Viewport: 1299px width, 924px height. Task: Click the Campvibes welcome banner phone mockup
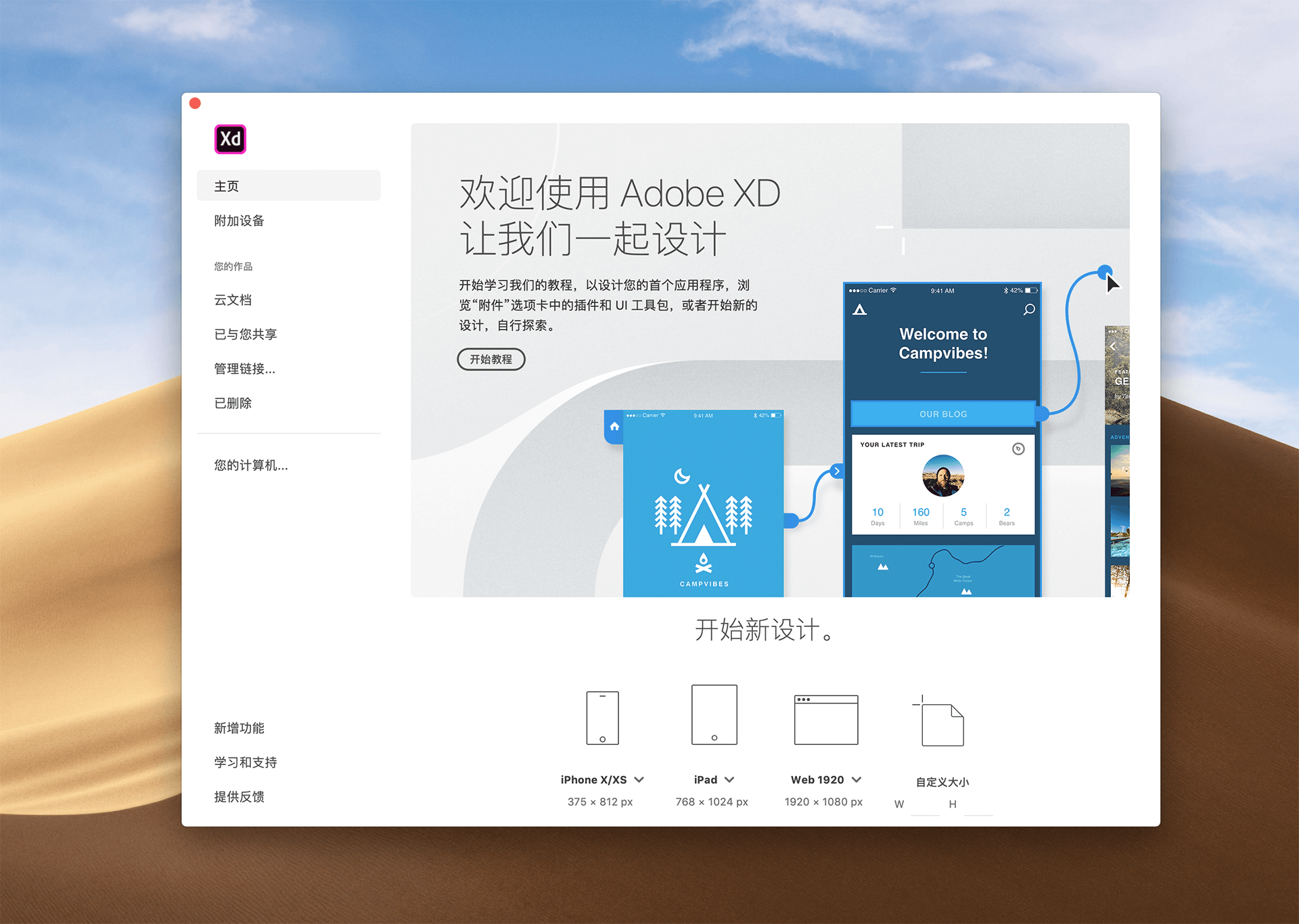[942, 440]
